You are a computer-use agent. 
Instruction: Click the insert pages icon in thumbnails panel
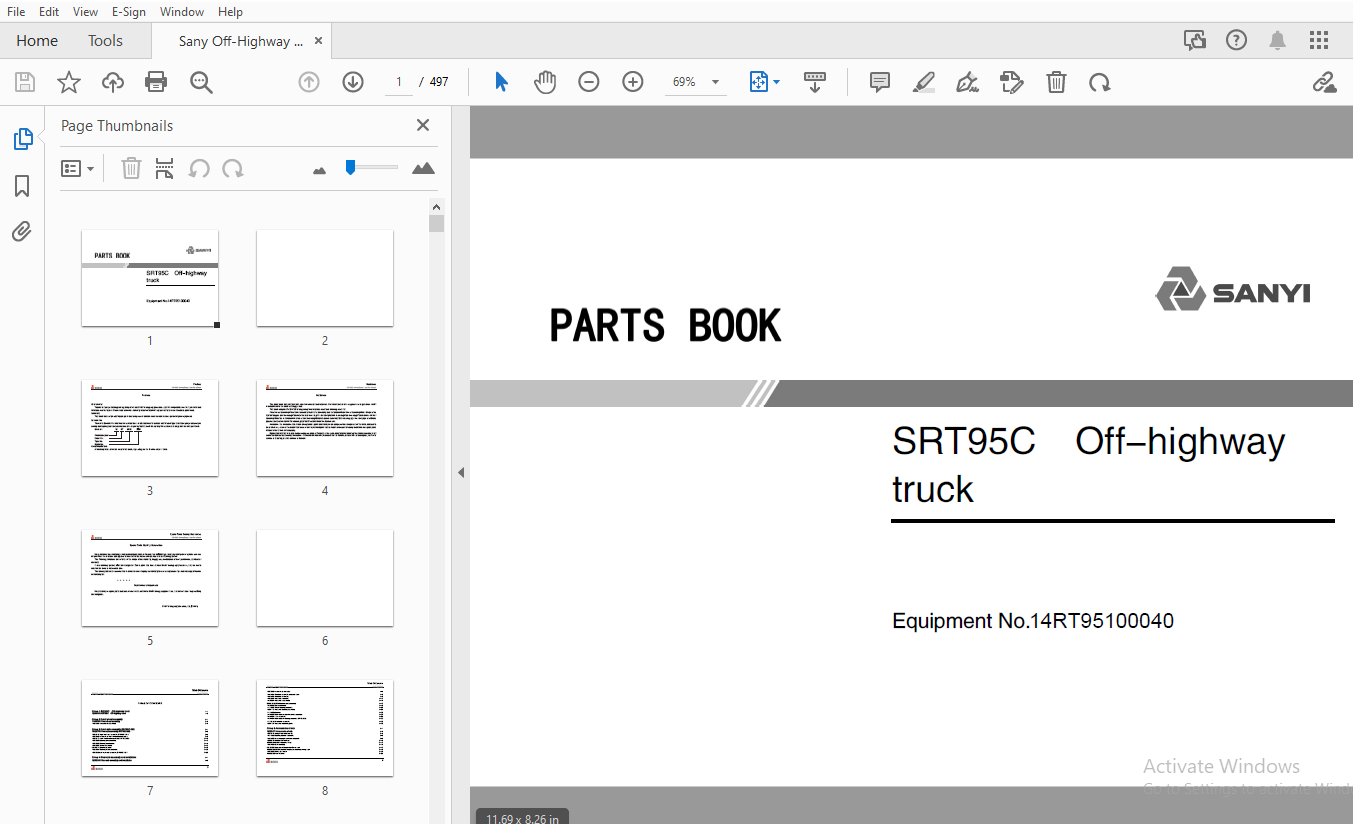coord(165,168)
